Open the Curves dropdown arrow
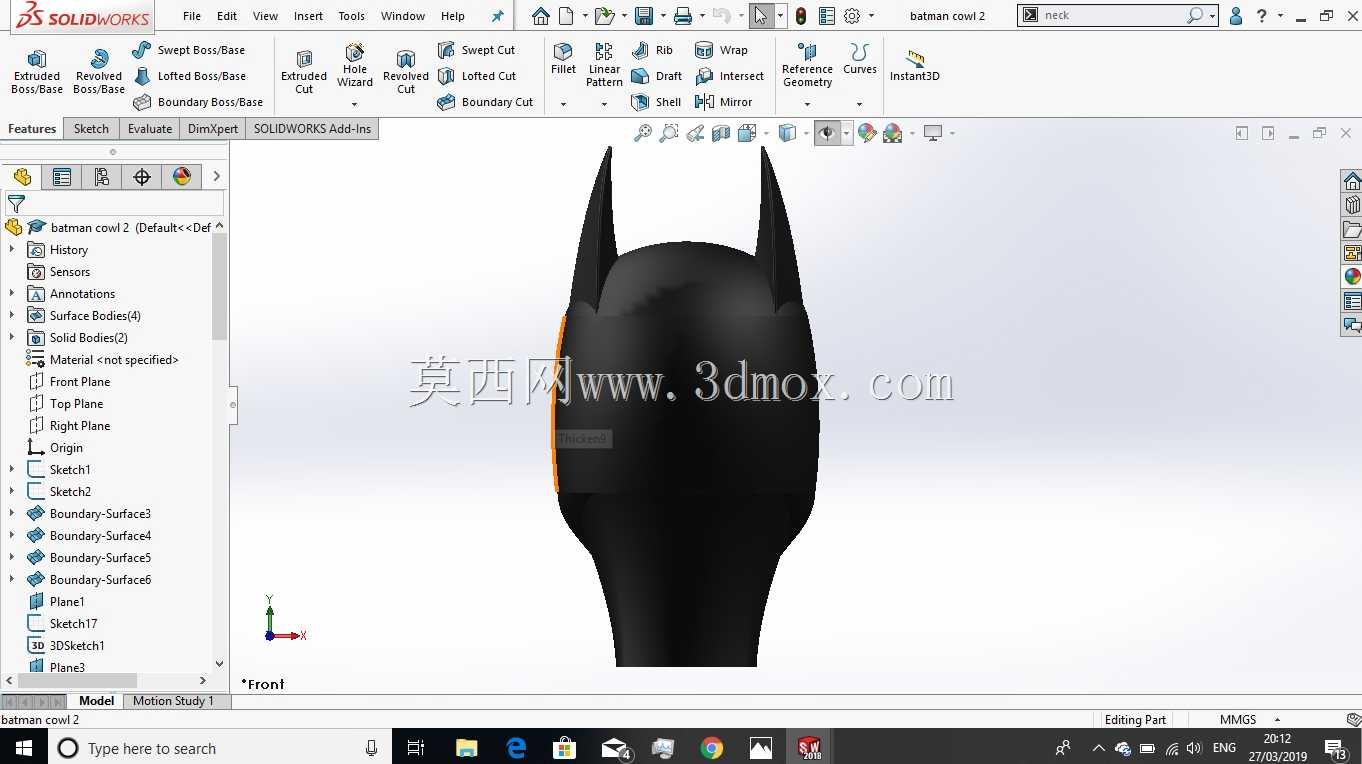Screen dimensions: 1362x764 859,104
